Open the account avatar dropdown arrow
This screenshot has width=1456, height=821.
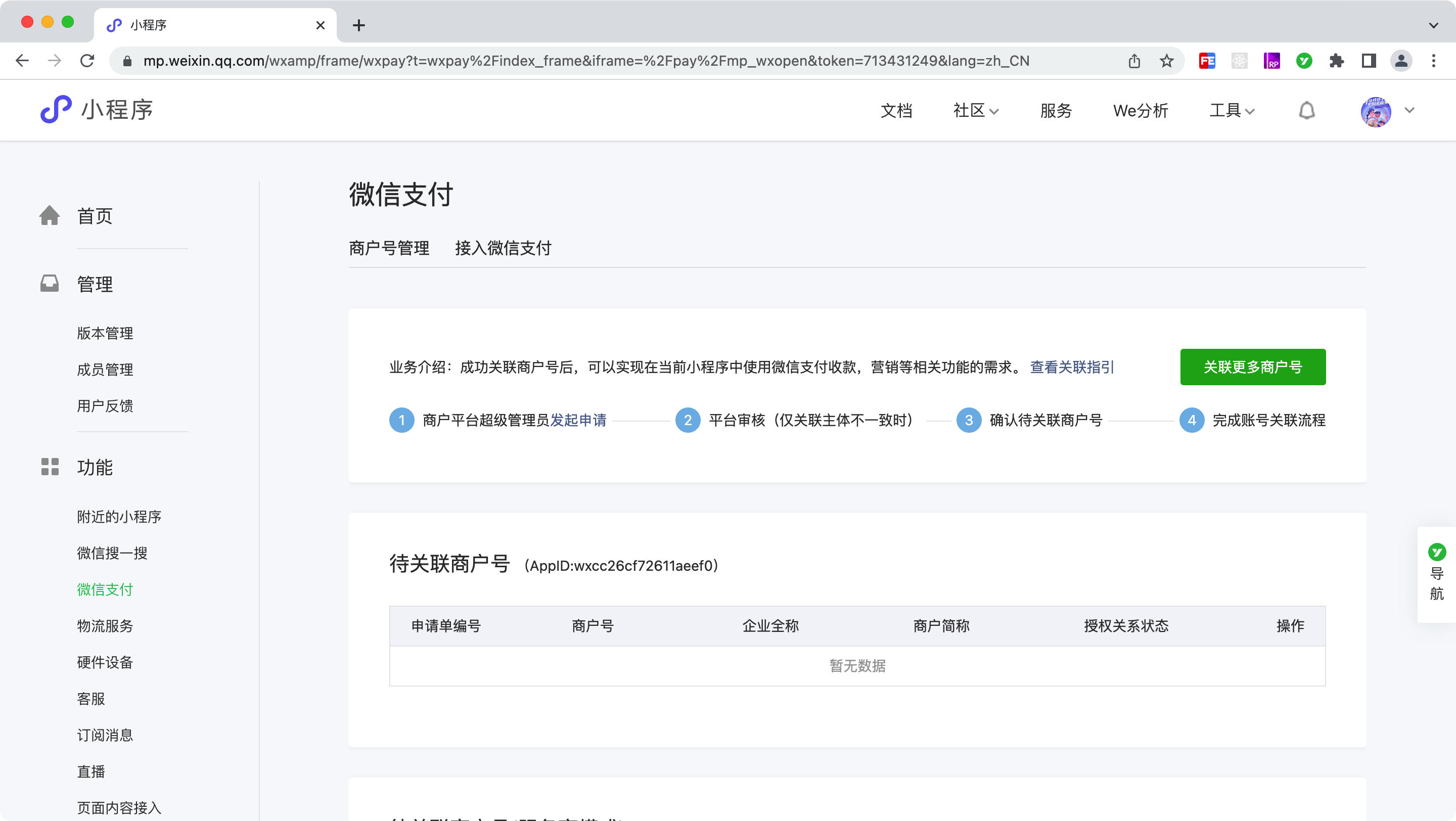coord(1409,110)
